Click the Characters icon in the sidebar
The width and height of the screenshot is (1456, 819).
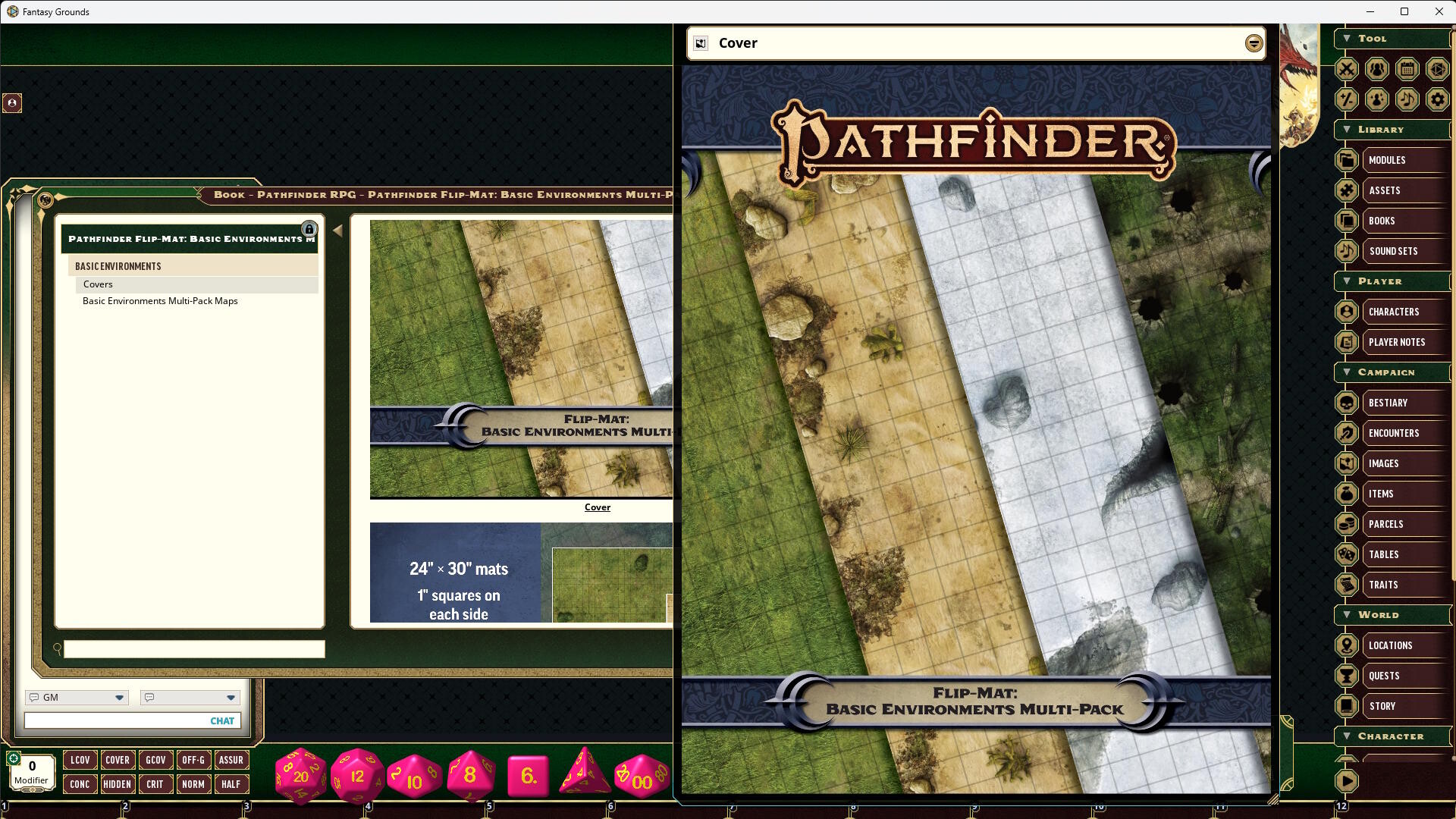(x=1347, y=312)
